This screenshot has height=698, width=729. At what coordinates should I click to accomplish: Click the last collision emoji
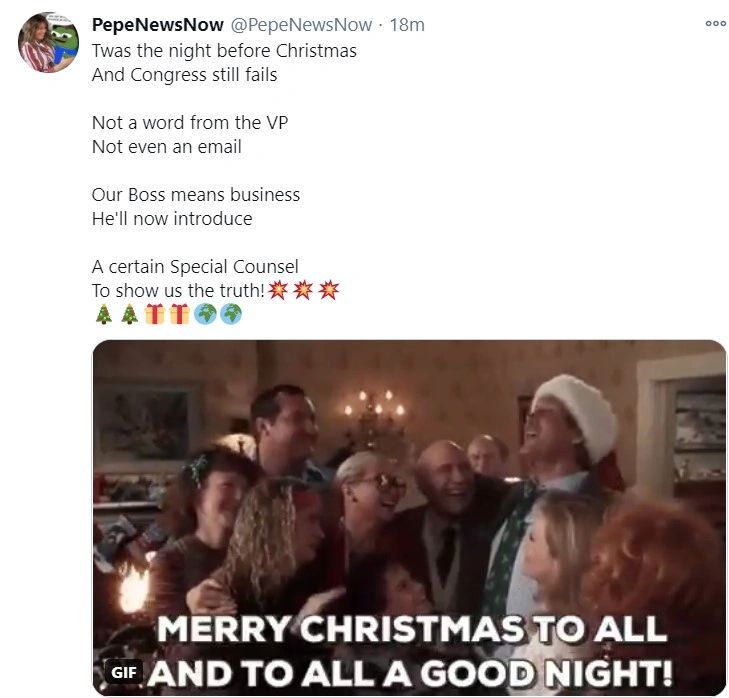pyautogui.click(x=328, y=291)
